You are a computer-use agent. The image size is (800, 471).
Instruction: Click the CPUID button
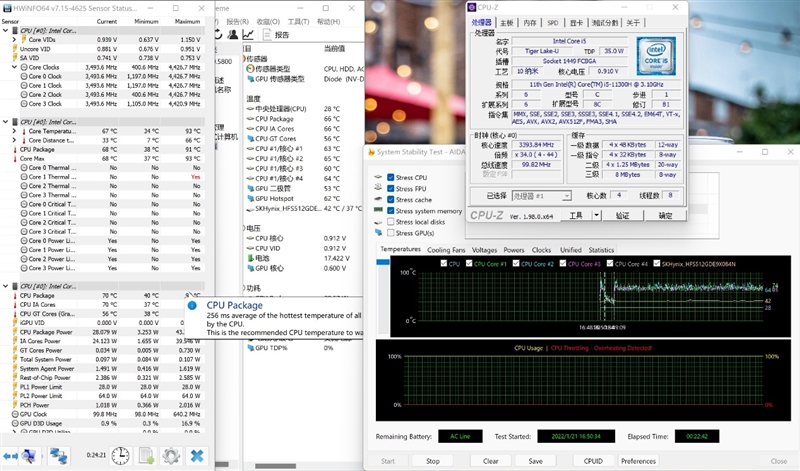pyautogui.click(x=593, y=461)
